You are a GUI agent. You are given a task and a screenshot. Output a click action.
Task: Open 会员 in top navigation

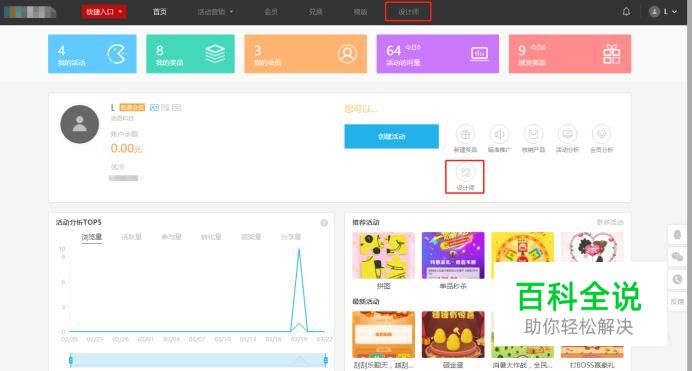(x=271, y=12)
